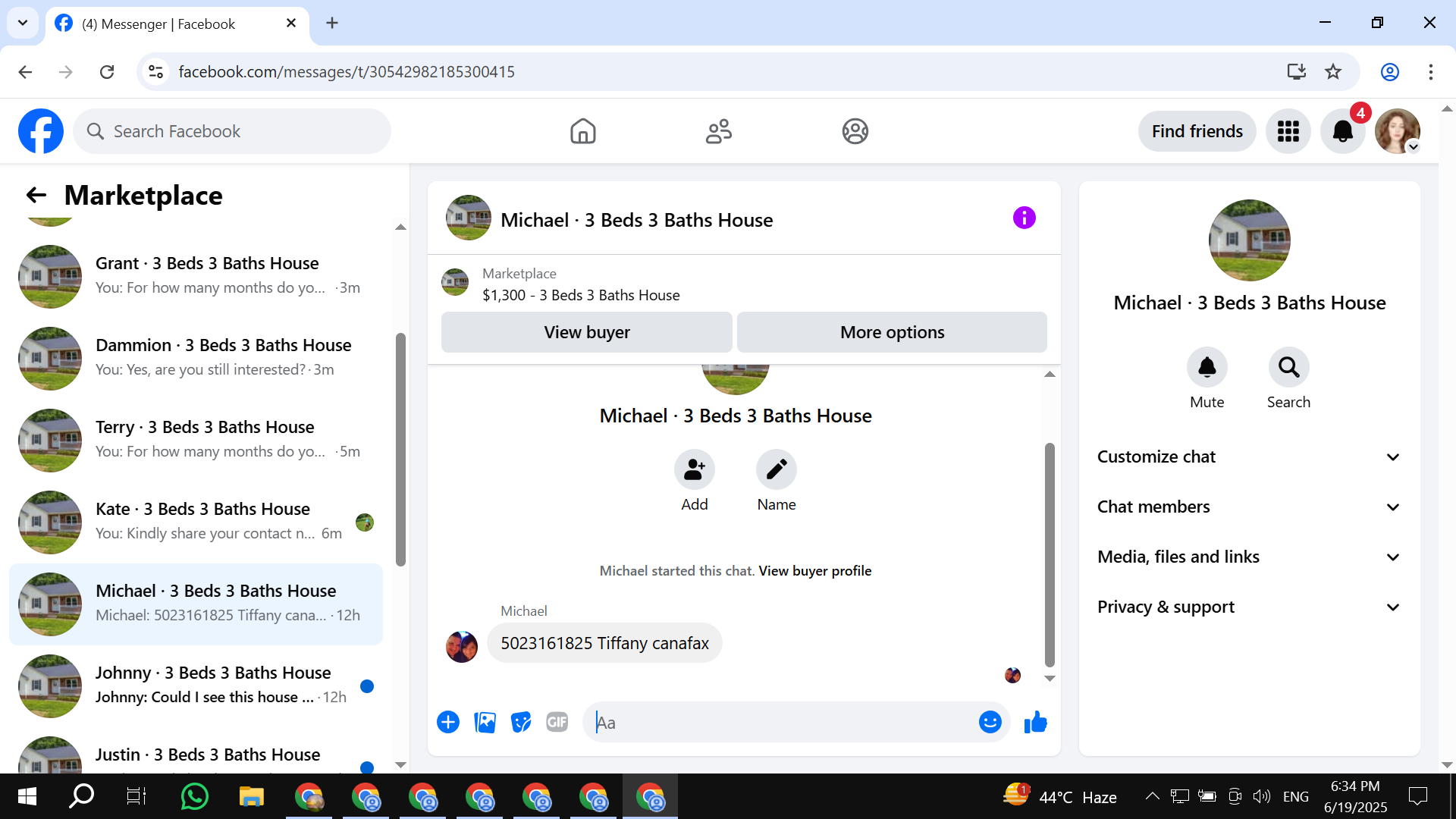The image size is (1456, 819).
Task: Open the tab search dropdown arrow
Action: [x=23, y=23]
